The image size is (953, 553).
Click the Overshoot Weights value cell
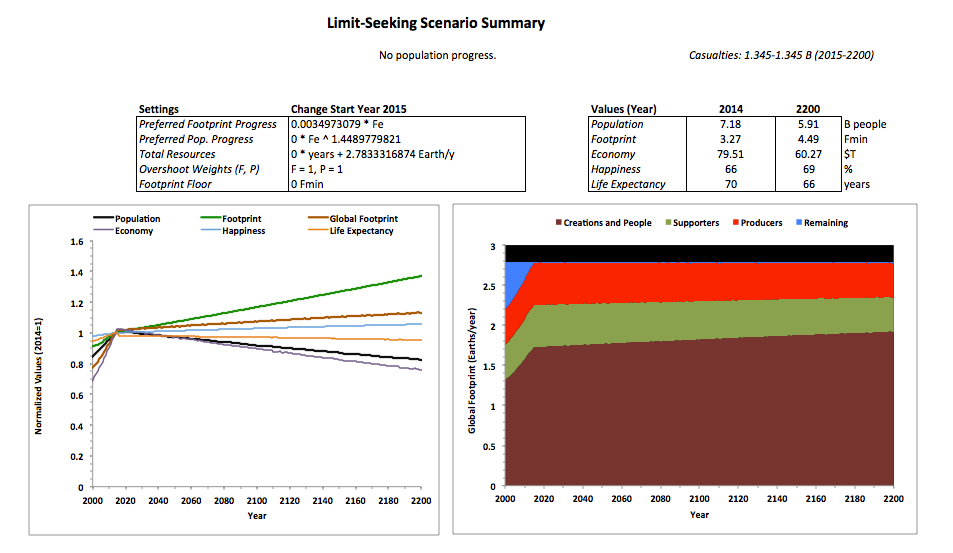click(406, 169)
